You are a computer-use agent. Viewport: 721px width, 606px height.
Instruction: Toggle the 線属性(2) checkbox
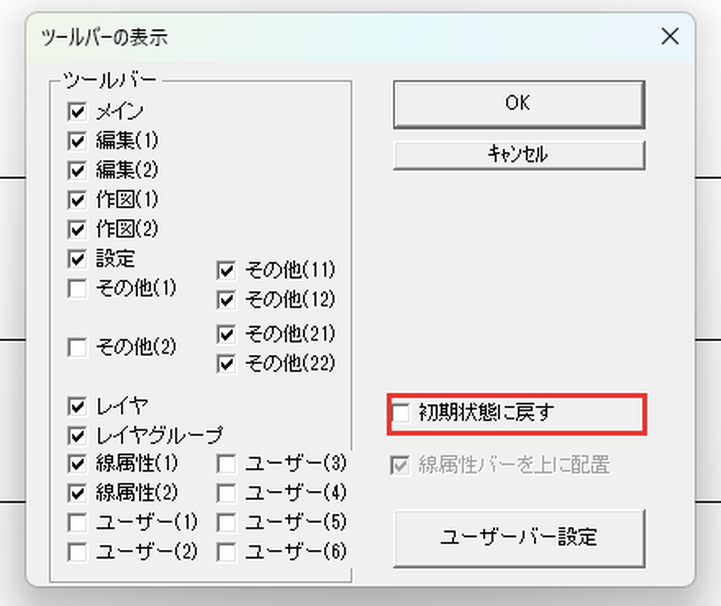(x=77, y=493)
